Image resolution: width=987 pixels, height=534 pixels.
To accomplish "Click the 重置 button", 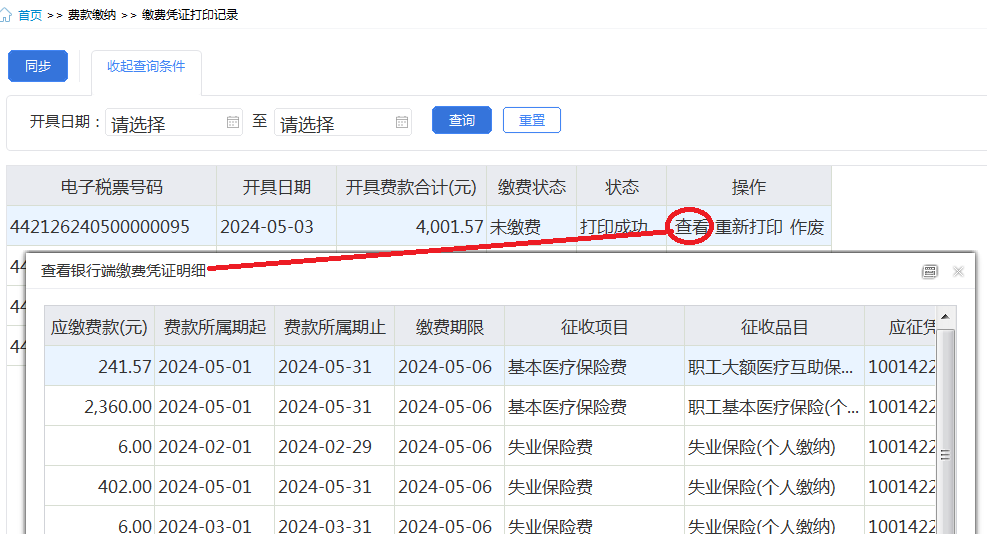I will click(x=532, y=120).
